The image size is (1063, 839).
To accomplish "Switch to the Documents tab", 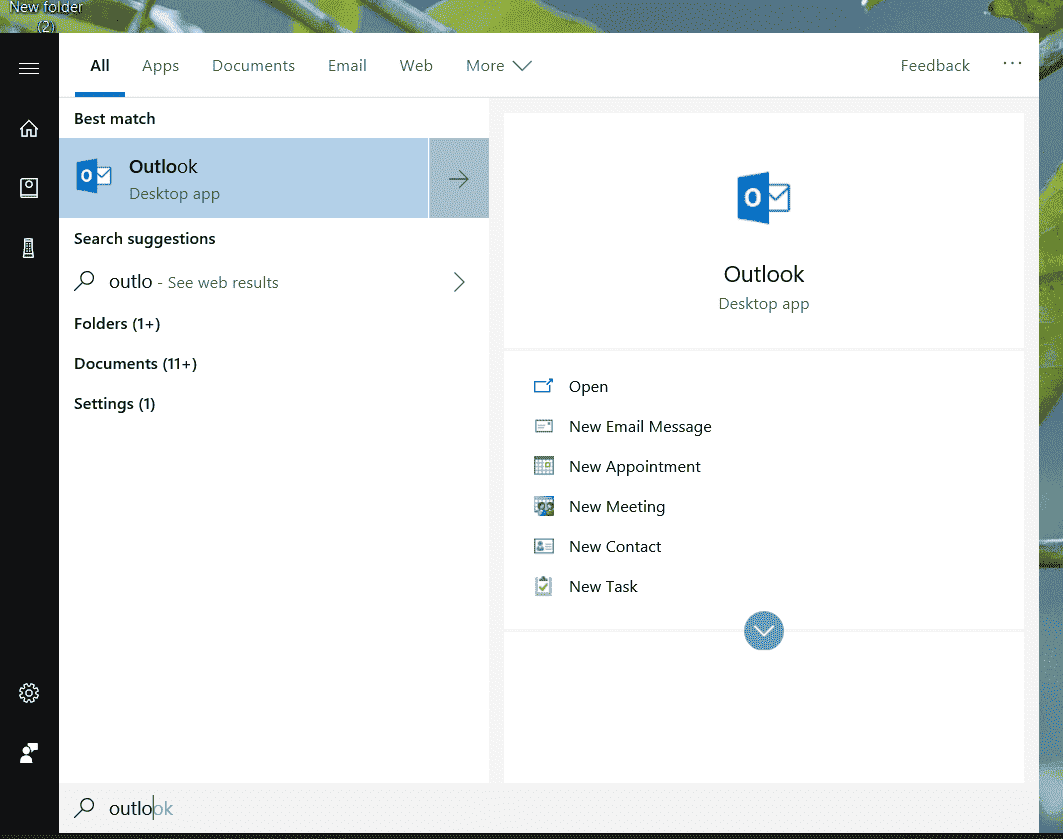I will [254, 66].
